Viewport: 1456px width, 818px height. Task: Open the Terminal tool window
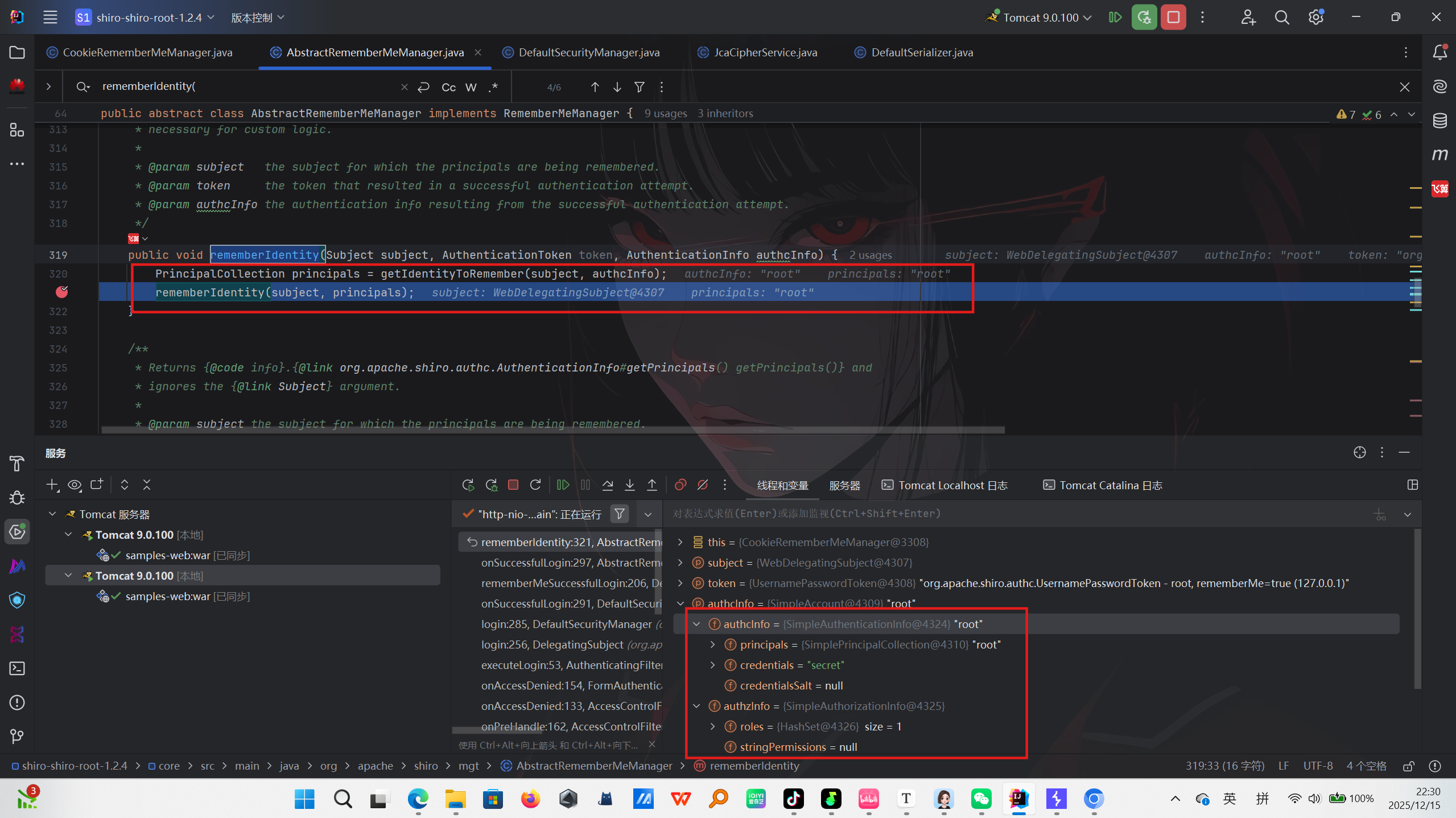click(17, 668)
